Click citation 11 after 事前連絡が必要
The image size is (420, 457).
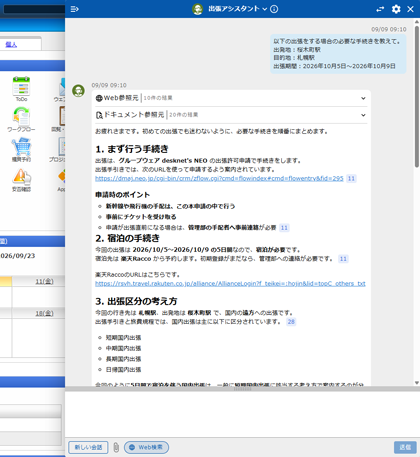click(x=284, y=228)
